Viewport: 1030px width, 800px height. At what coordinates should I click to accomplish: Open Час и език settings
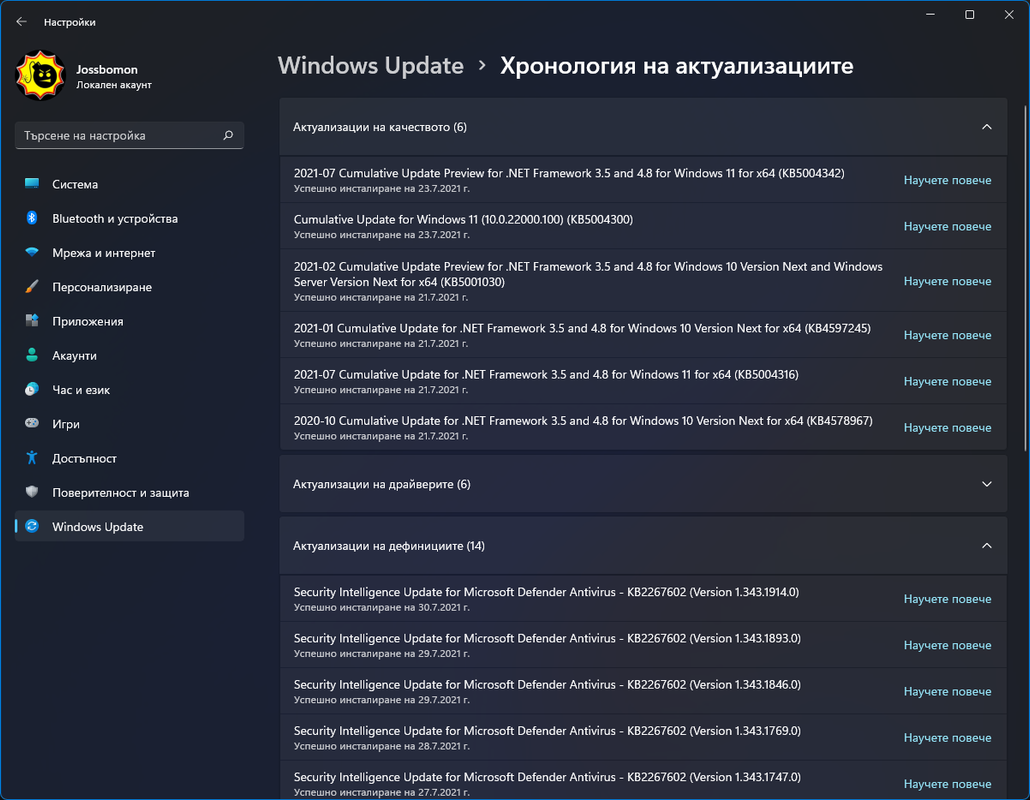point(129,389)
